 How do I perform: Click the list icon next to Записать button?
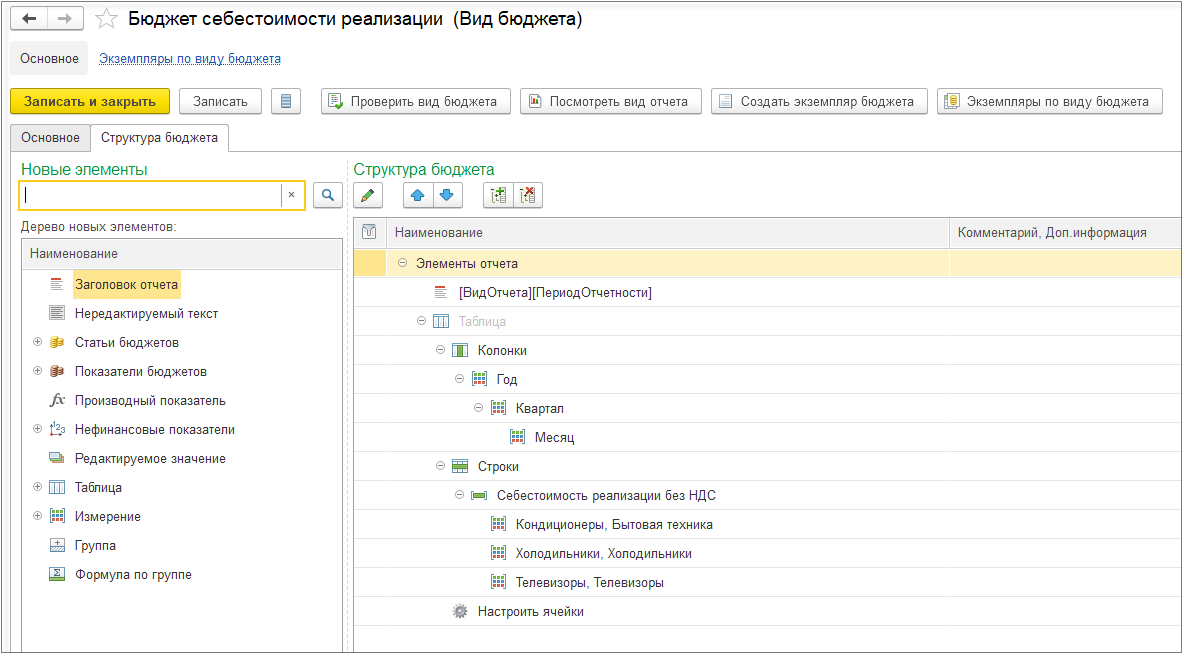[286, 101]
